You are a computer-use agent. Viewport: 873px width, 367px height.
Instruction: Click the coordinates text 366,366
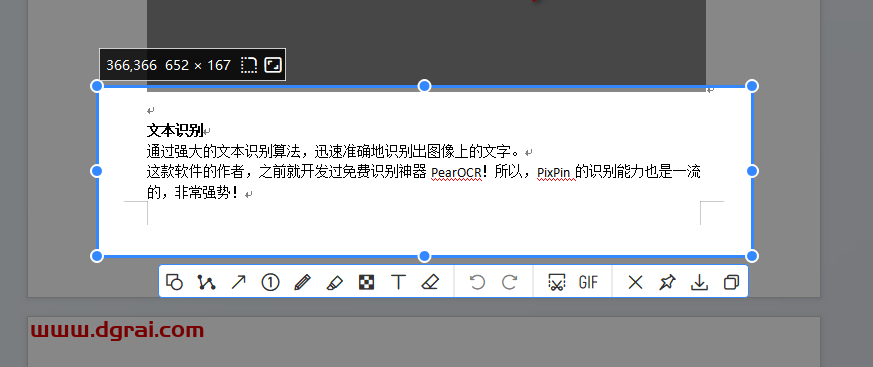pyautogui.click(x=131, y=65)
